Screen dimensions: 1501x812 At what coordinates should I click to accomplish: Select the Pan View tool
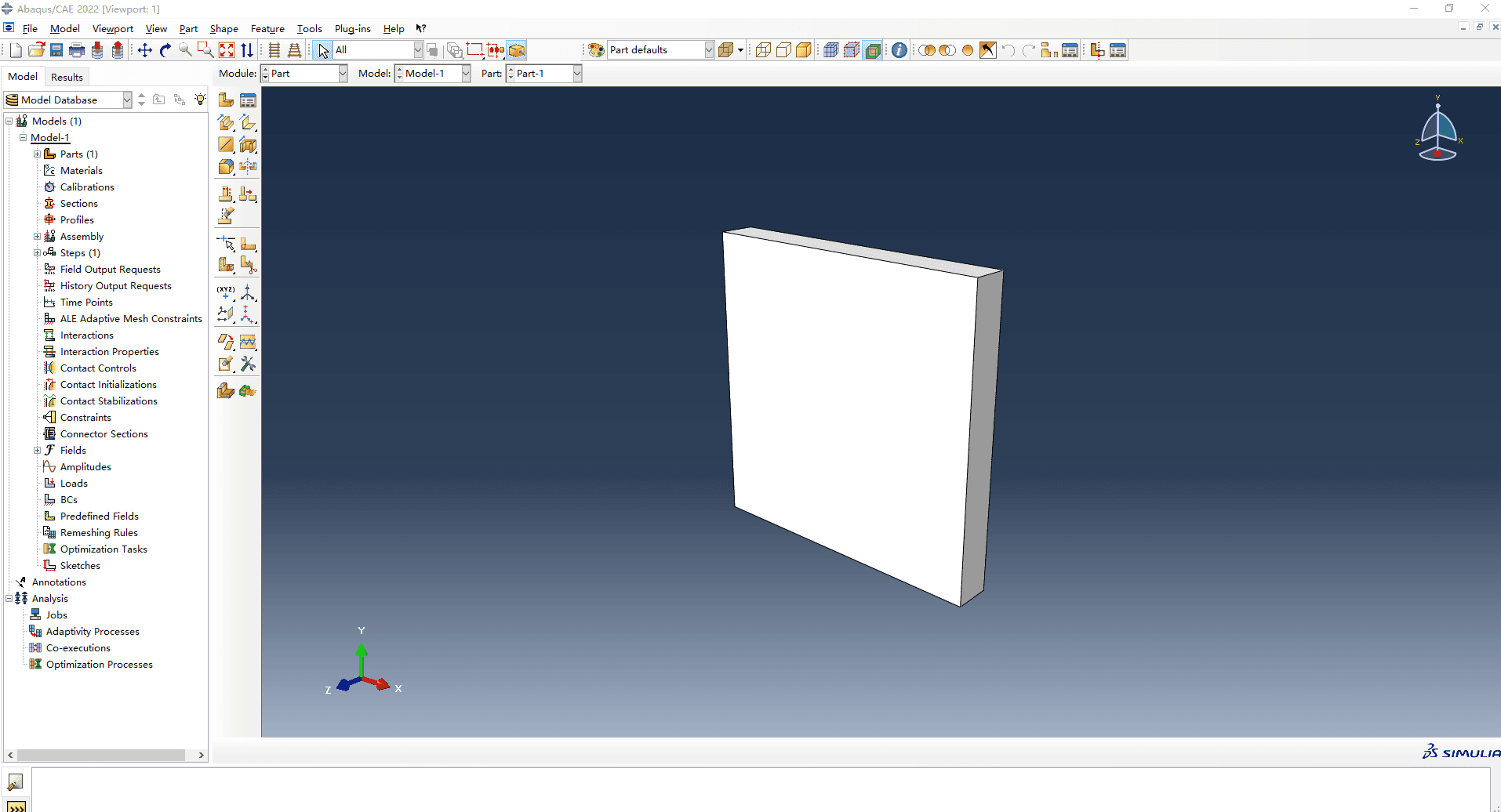pos(145,50)
